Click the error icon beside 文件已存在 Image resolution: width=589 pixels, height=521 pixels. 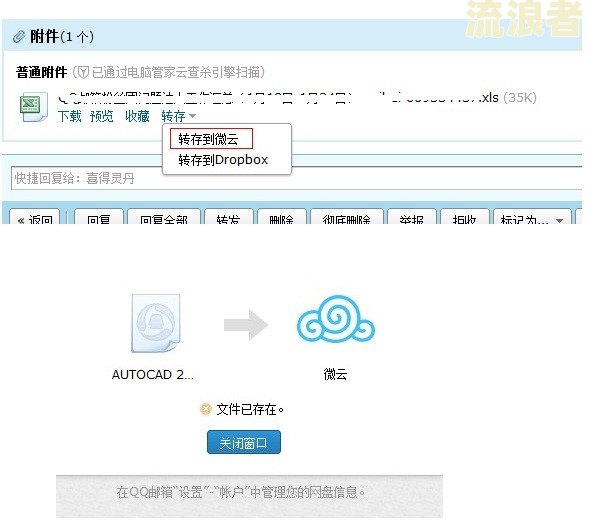point(205,409)
